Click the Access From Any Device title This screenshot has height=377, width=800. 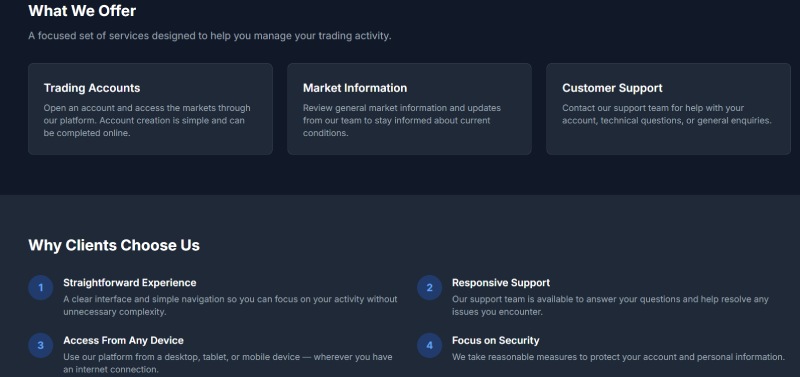[x=123, y=340]
